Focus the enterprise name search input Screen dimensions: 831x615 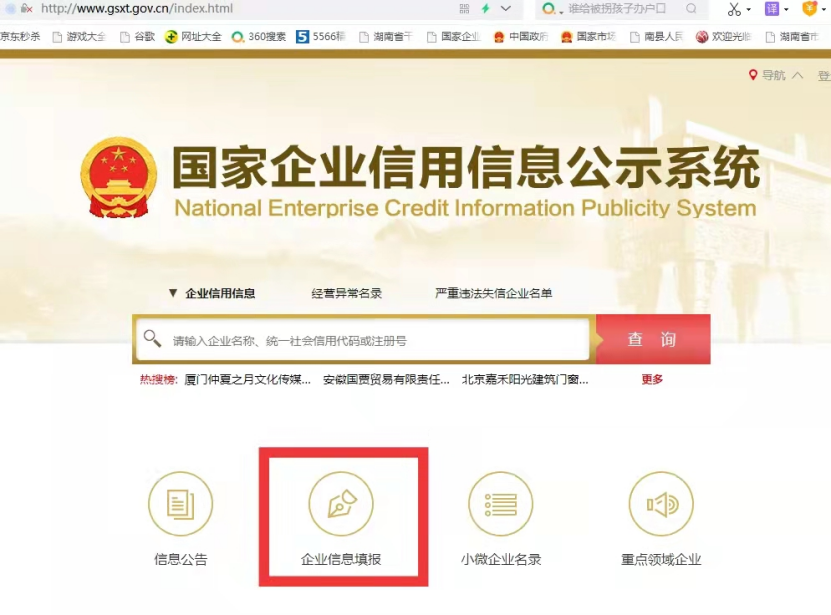[x=364, y=339]
